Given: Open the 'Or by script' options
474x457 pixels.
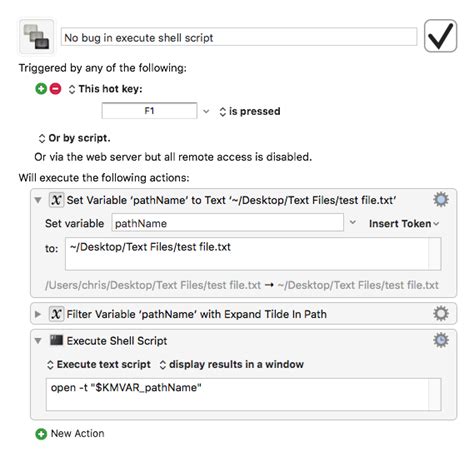Looking at the screenshot, I should click(74, 138).
